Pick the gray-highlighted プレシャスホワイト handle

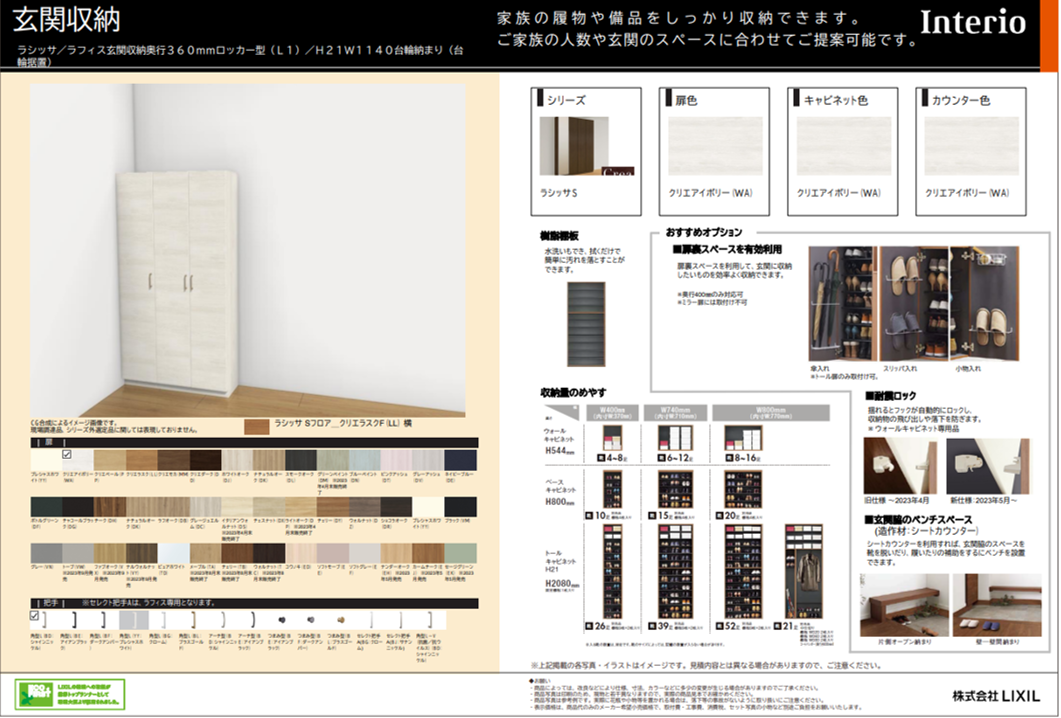(x=133, y=621)
